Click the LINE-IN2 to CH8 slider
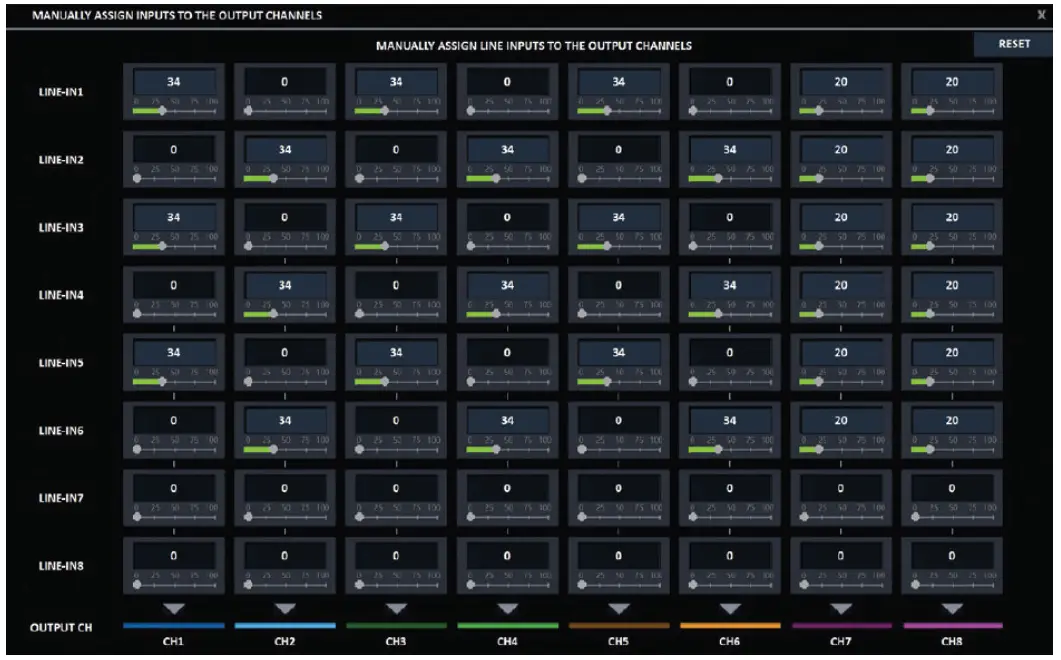This screenshot has height=660, width=1061. tap(952, 178)
